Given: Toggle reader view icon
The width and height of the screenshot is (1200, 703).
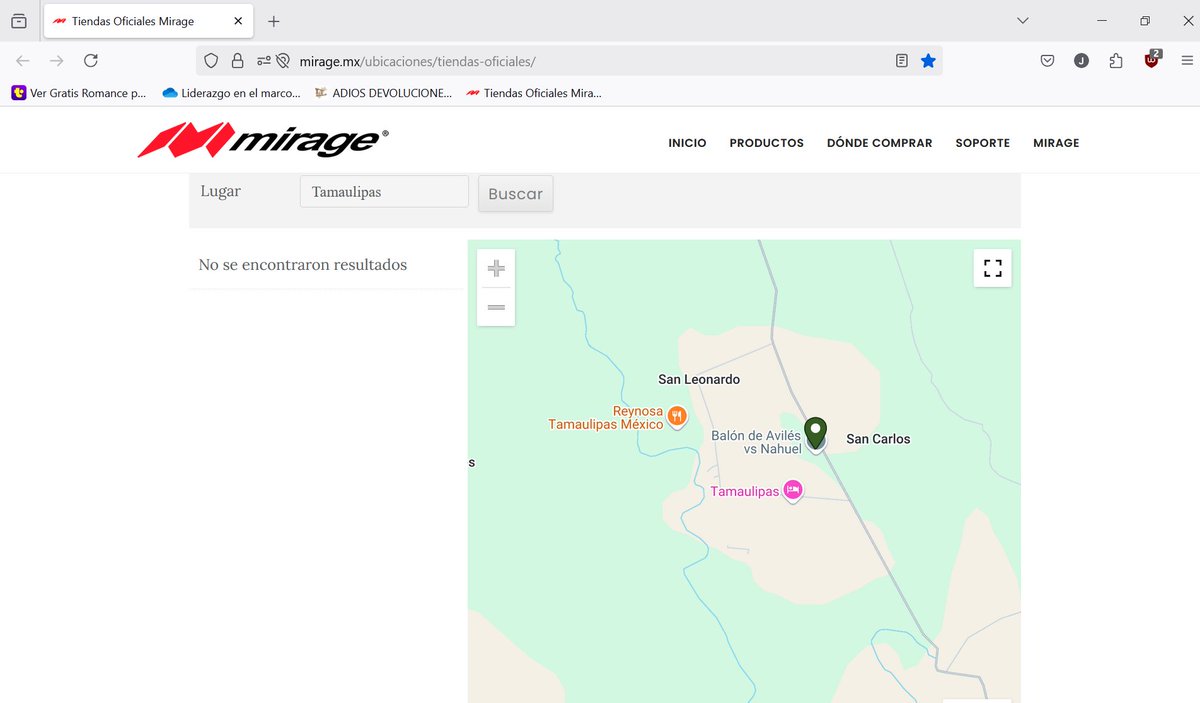Looking at the screenshot, I should coord(902,61).
